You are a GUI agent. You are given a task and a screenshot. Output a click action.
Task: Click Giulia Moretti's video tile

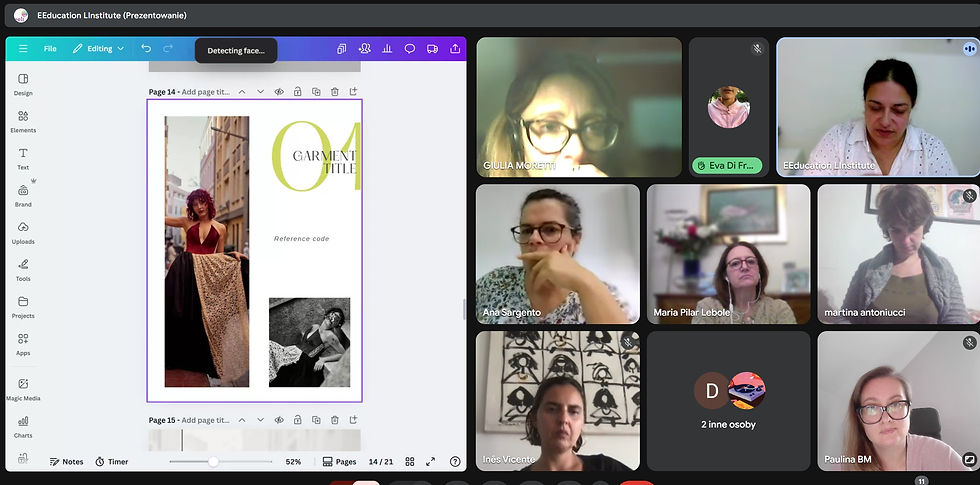pos(579,107)
